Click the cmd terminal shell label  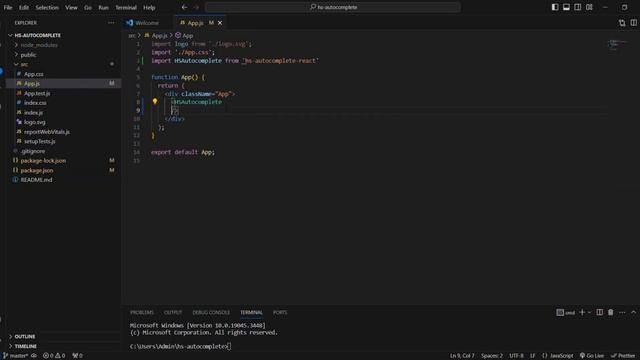click(566, 313)
